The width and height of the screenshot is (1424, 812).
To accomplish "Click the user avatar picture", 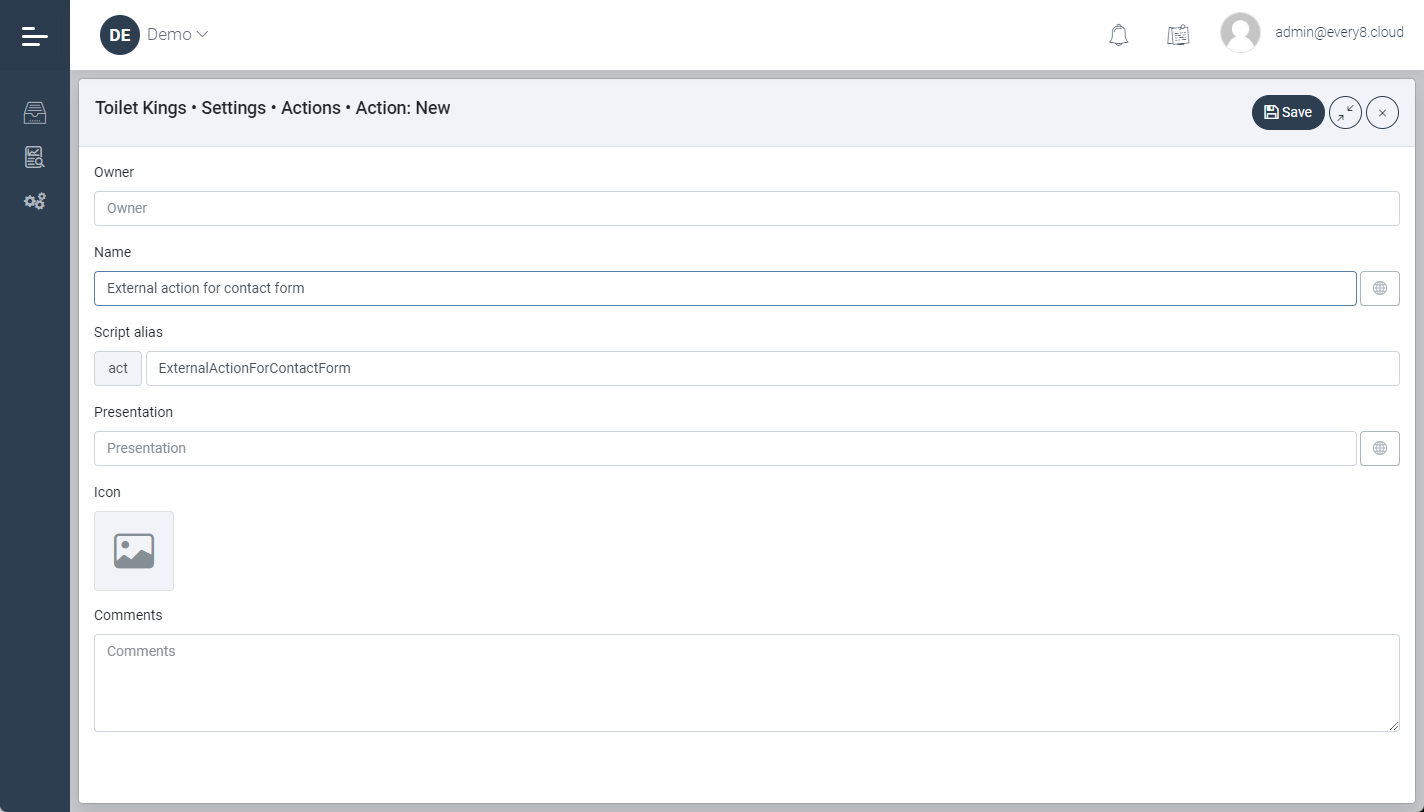I will [1240, 33].
